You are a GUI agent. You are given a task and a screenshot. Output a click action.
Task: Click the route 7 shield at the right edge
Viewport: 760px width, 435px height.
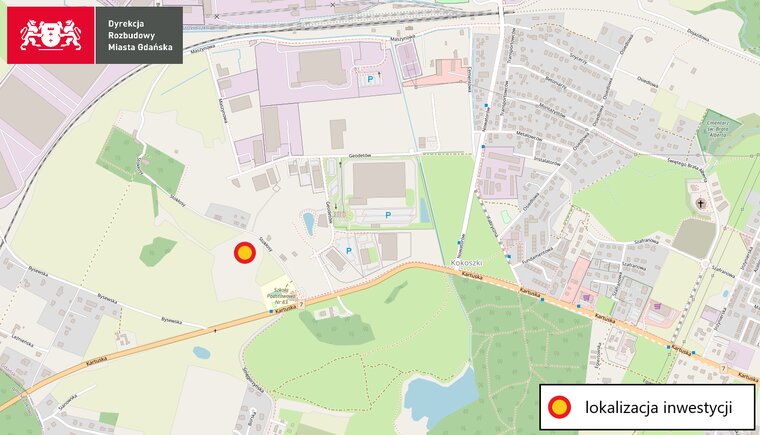[724, 369]
